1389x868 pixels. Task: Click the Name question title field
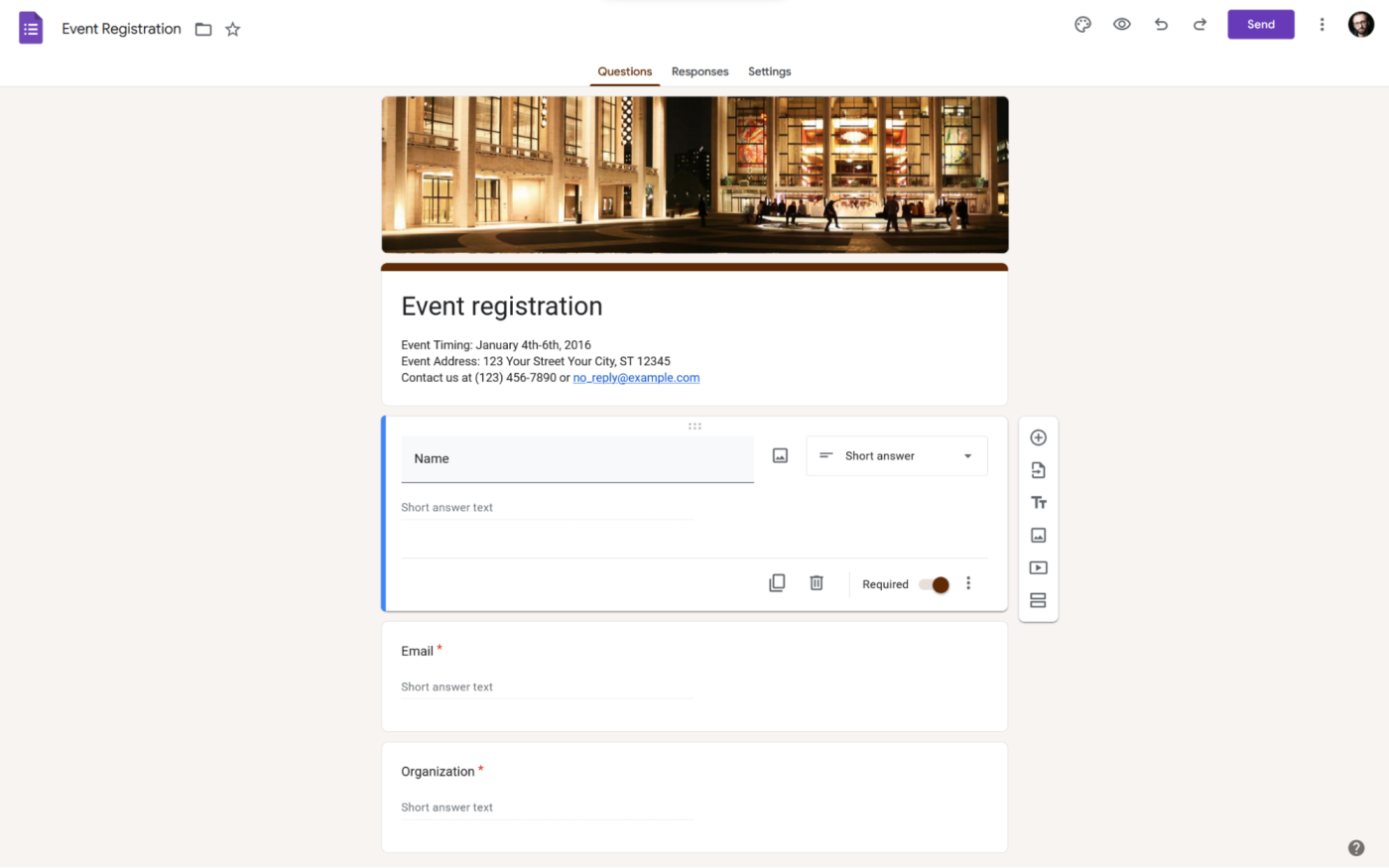[x=576, y=458]
